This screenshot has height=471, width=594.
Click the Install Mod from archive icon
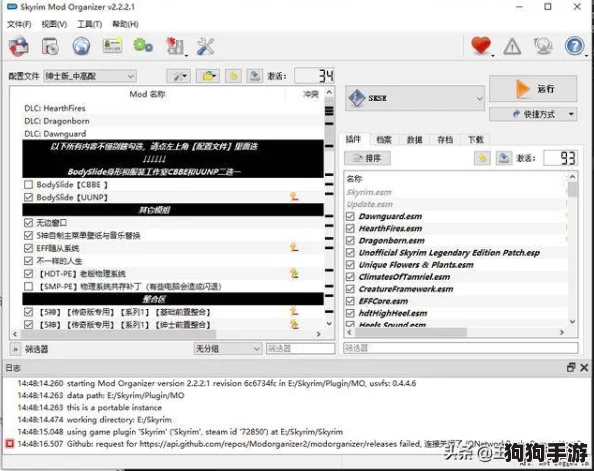pyautogui.click(x=50, y=47)
